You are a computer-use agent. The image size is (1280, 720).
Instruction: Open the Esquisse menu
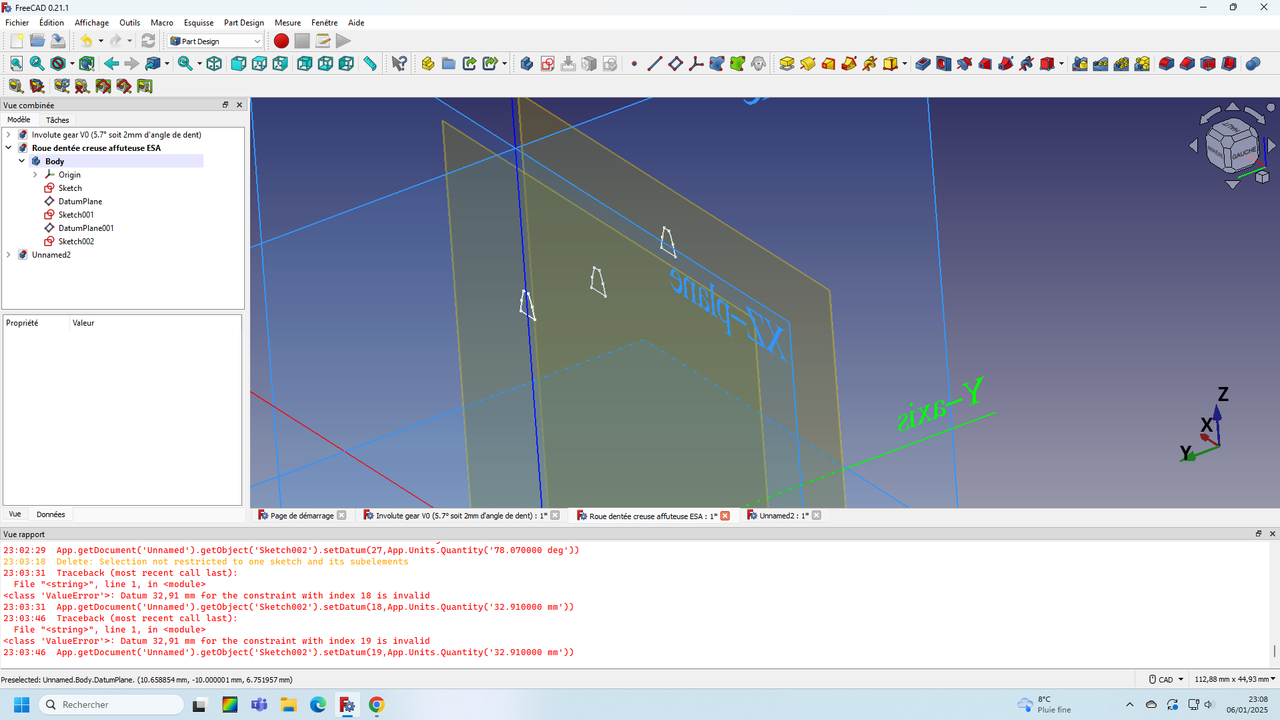click(x=198, y=22)
